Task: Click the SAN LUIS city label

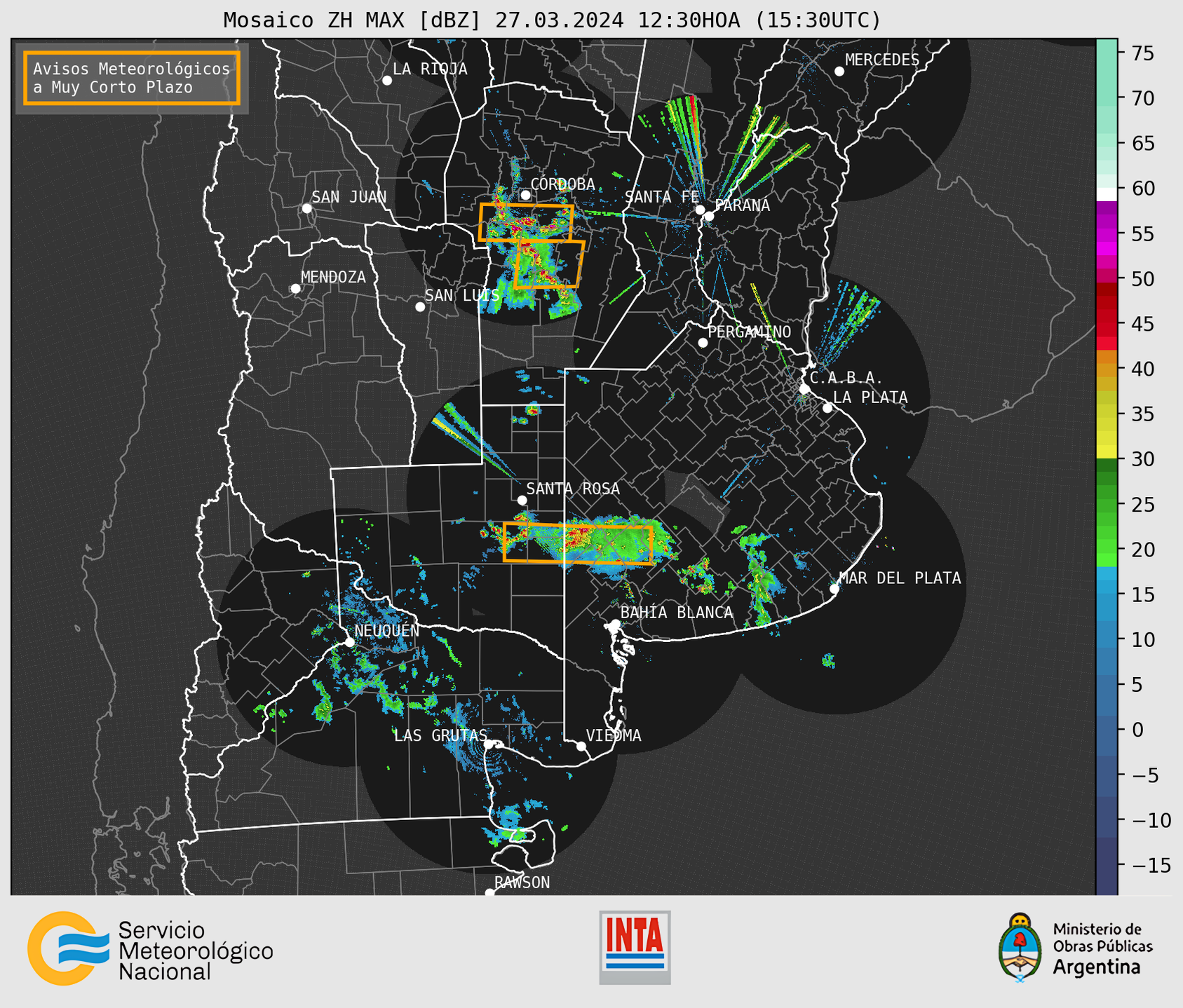Action: (x=462, y=295)
